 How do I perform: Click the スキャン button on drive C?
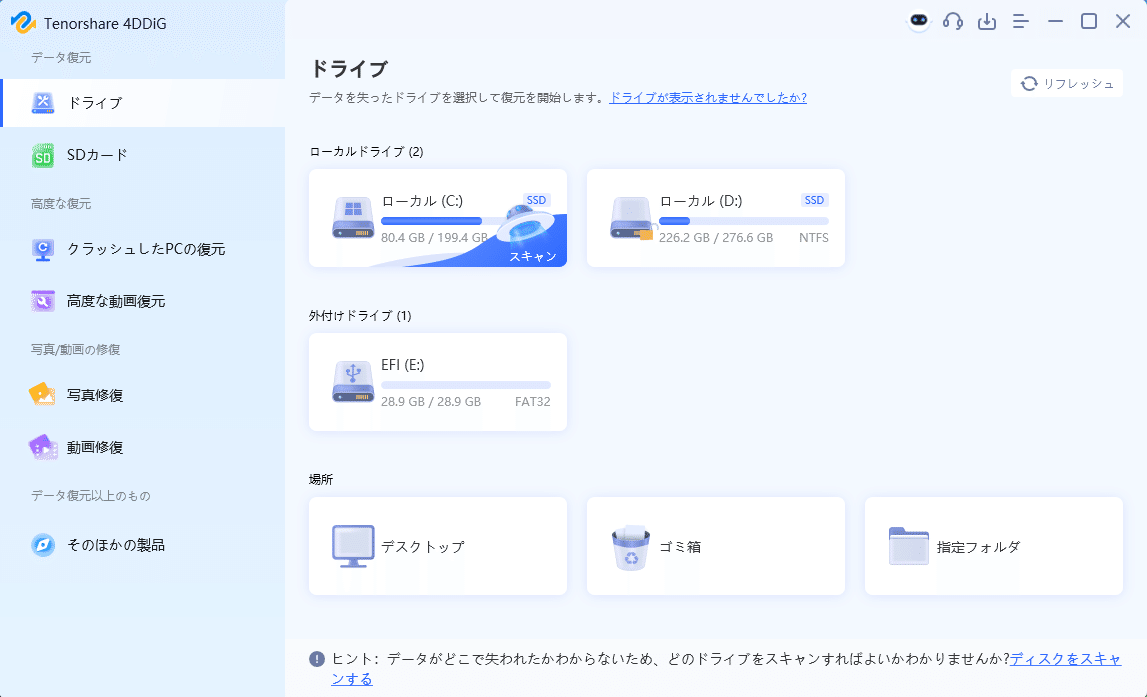tap(533, 256)
